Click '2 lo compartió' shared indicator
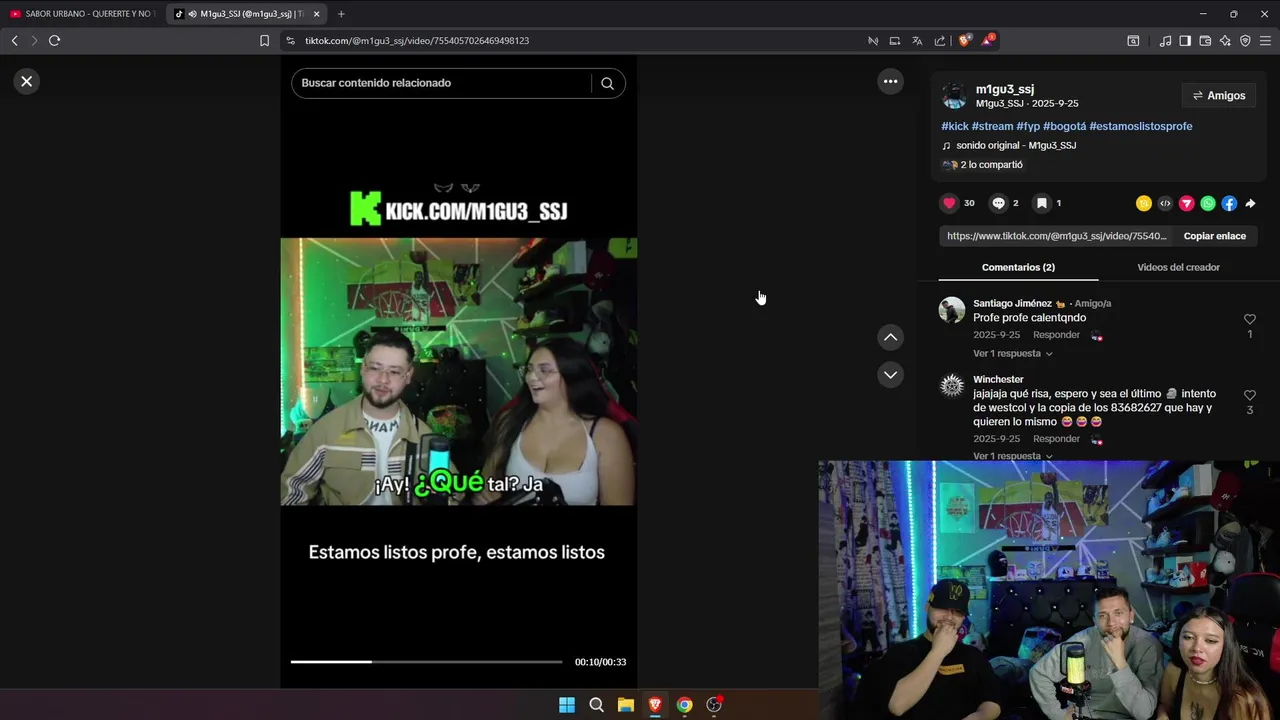Screen dimensions: 1280x720 click(x=982, y=165)
